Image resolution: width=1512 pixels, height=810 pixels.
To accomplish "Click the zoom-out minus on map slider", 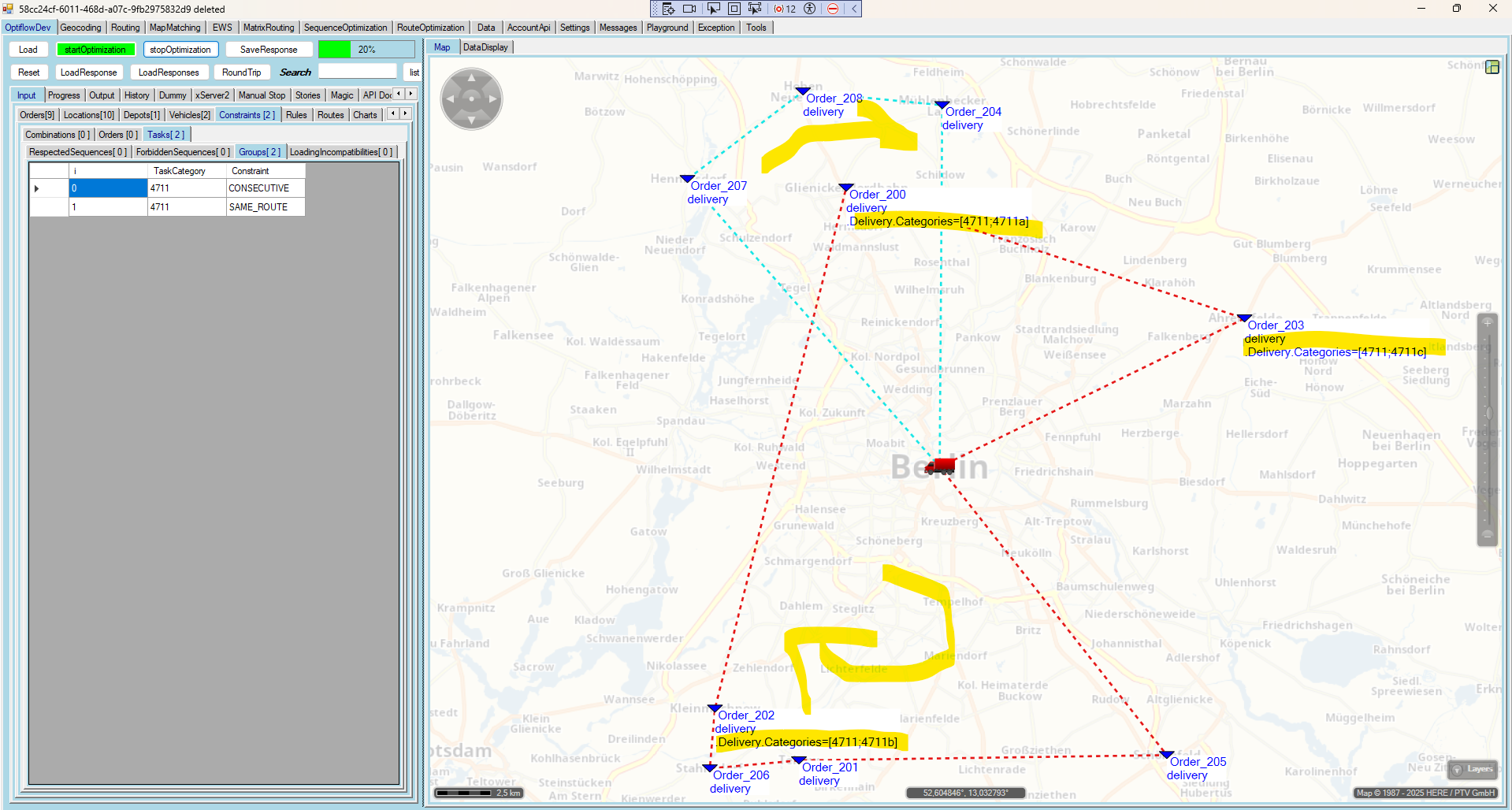I will click(1487, 535).
